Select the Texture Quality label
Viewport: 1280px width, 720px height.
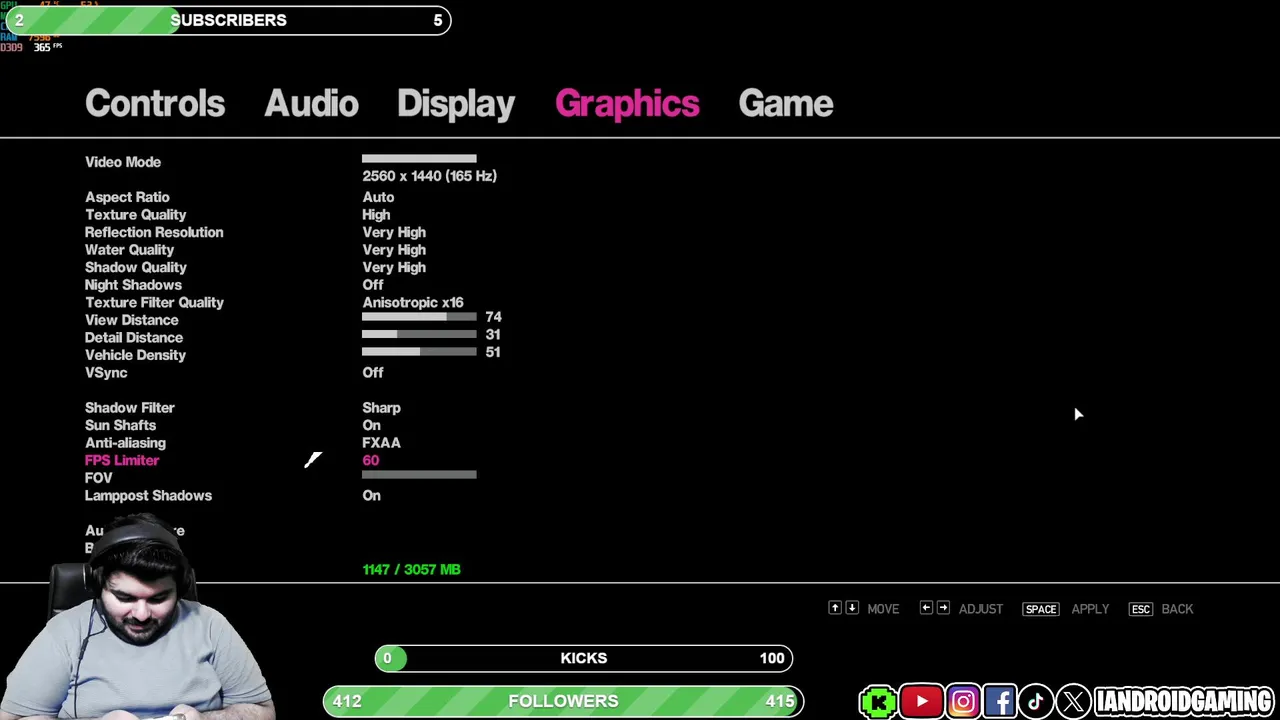[135, 215]
